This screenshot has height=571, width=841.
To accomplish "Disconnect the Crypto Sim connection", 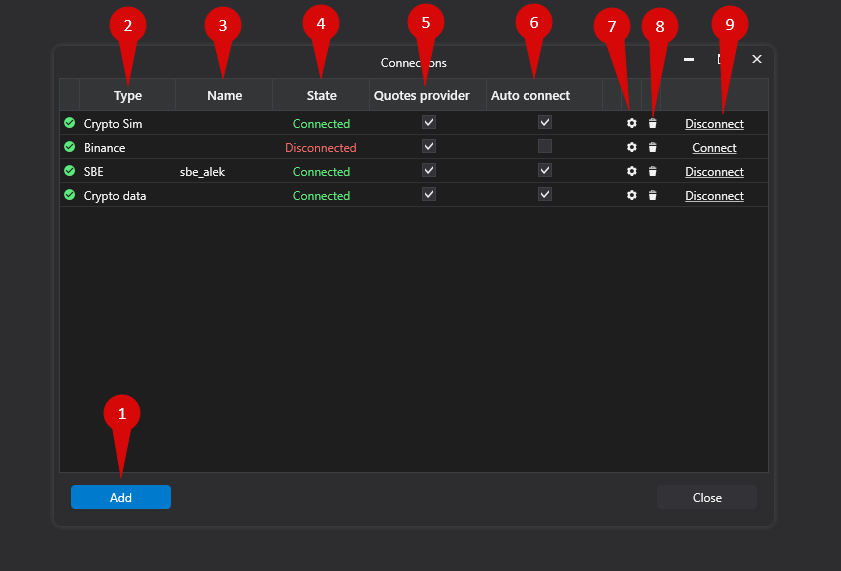I will 714,124.
